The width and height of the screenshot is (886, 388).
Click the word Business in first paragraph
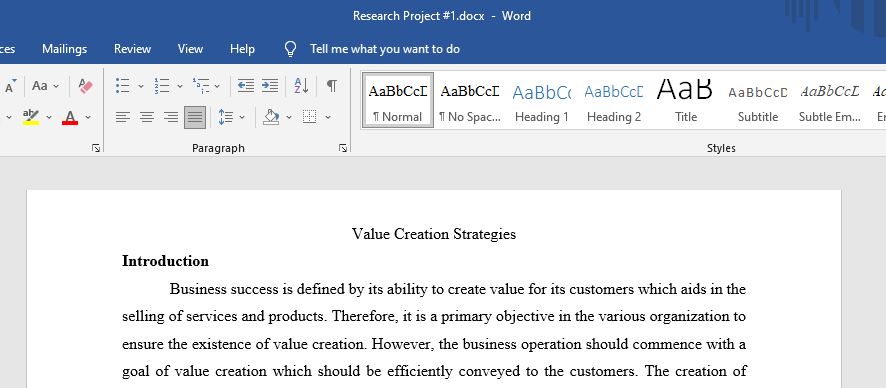click(198, 289)
